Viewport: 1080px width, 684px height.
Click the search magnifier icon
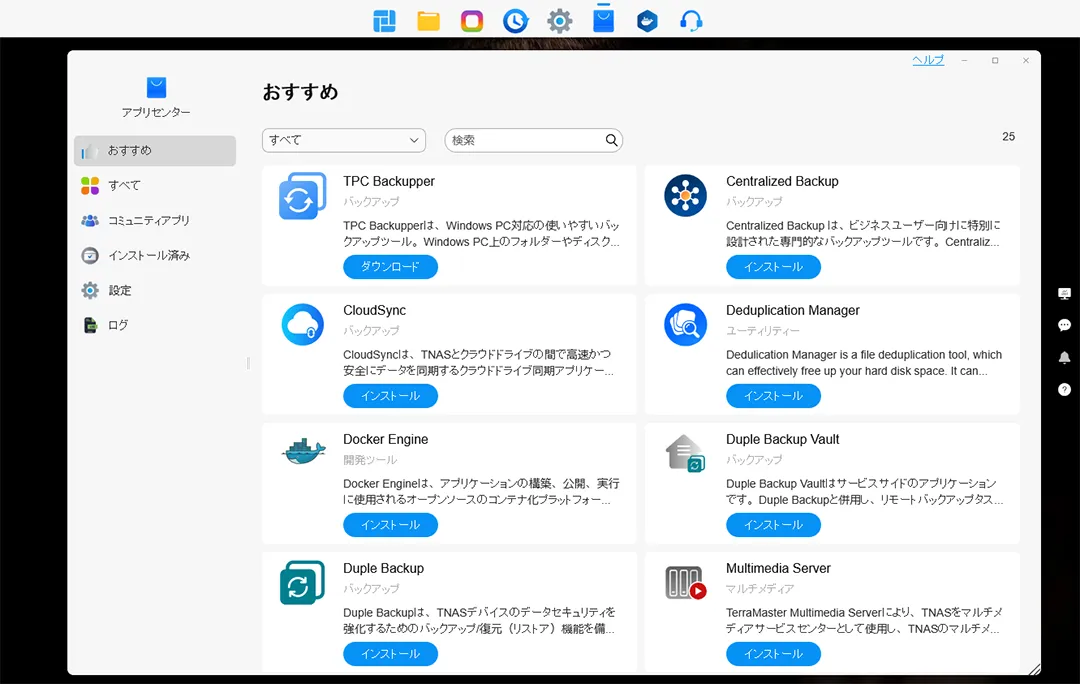pyautogui.click(x=611, y=140)
